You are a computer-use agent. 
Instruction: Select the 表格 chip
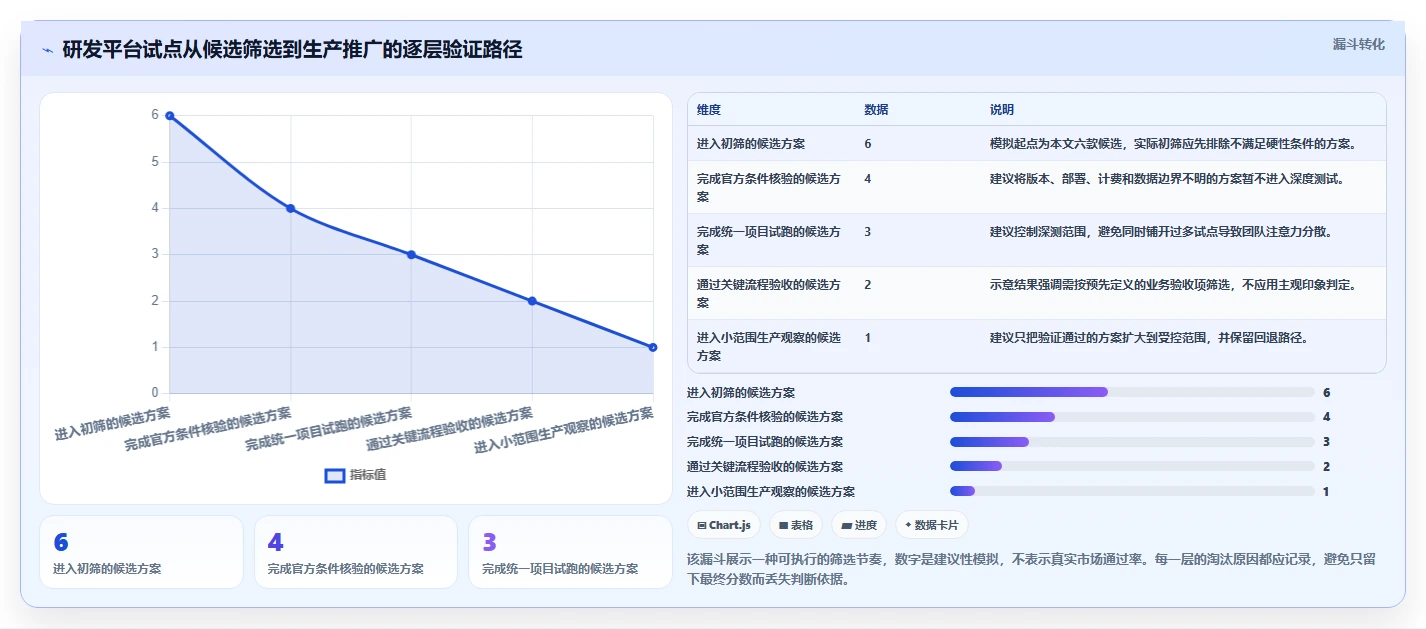pos(796,525)
